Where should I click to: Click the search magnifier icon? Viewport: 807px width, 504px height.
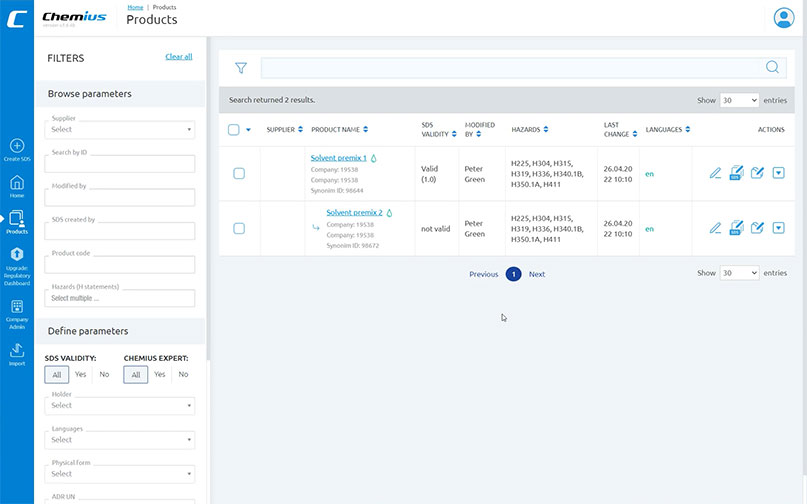pos(771,67)
